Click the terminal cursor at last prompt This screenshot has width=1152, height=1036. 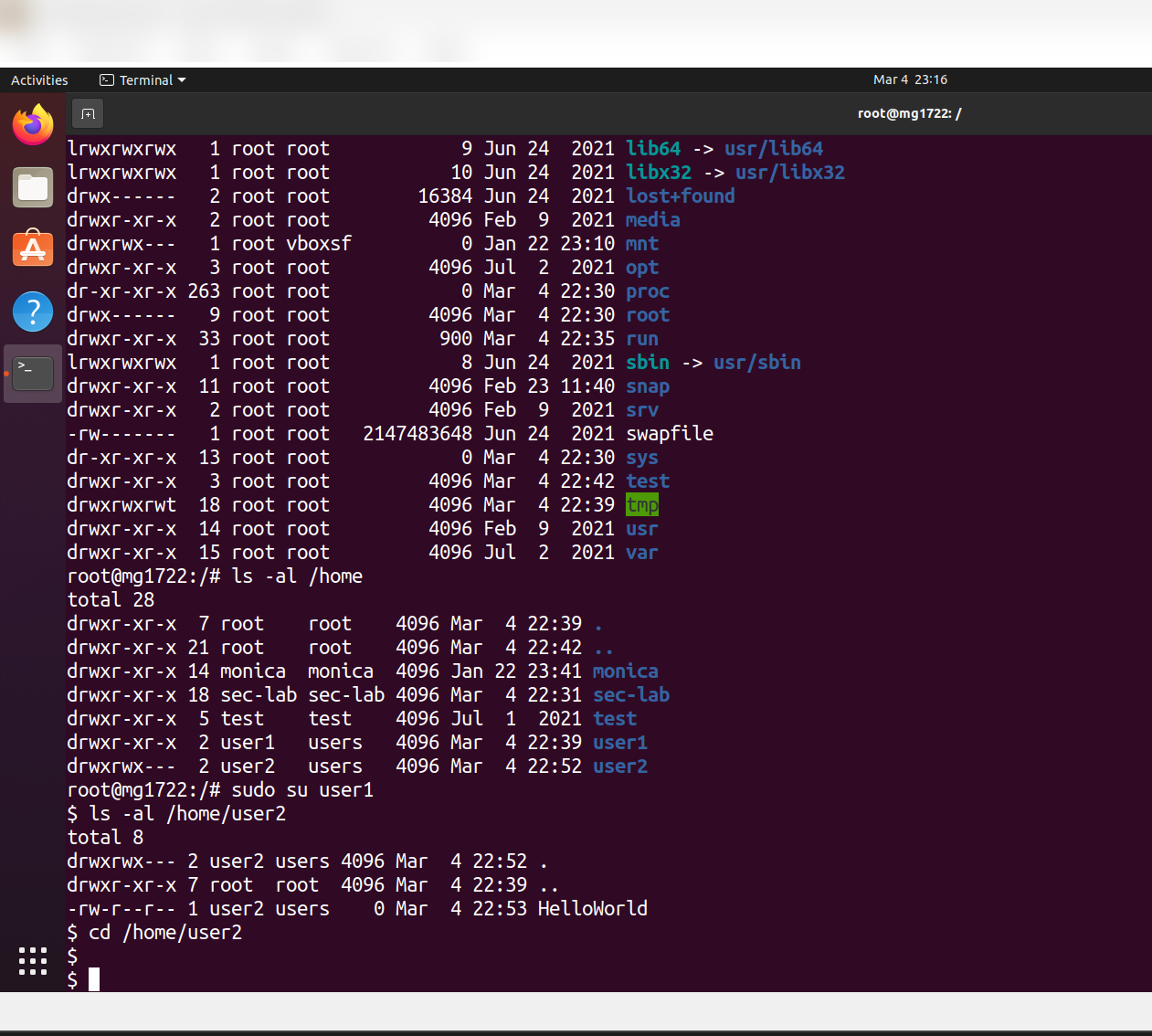(x=94, y=979)
